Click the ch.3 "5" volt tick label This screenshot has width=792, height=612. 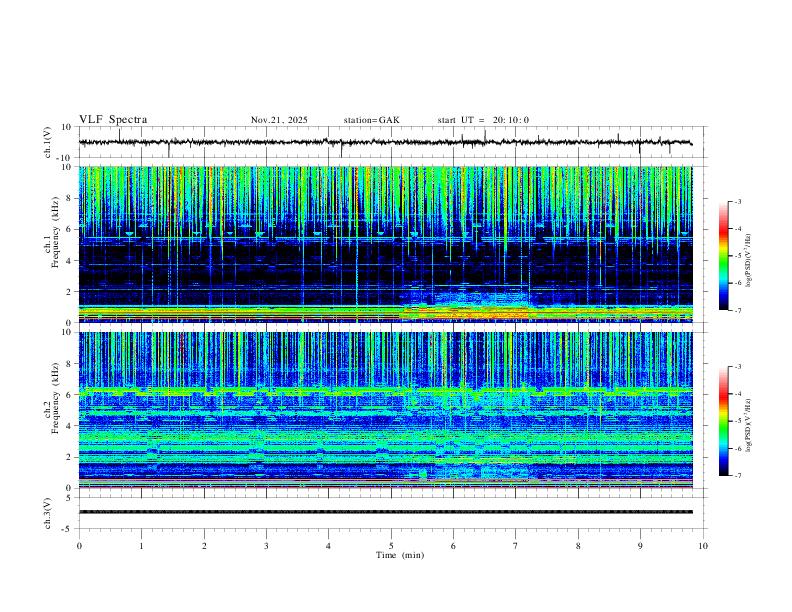[70, 498]
